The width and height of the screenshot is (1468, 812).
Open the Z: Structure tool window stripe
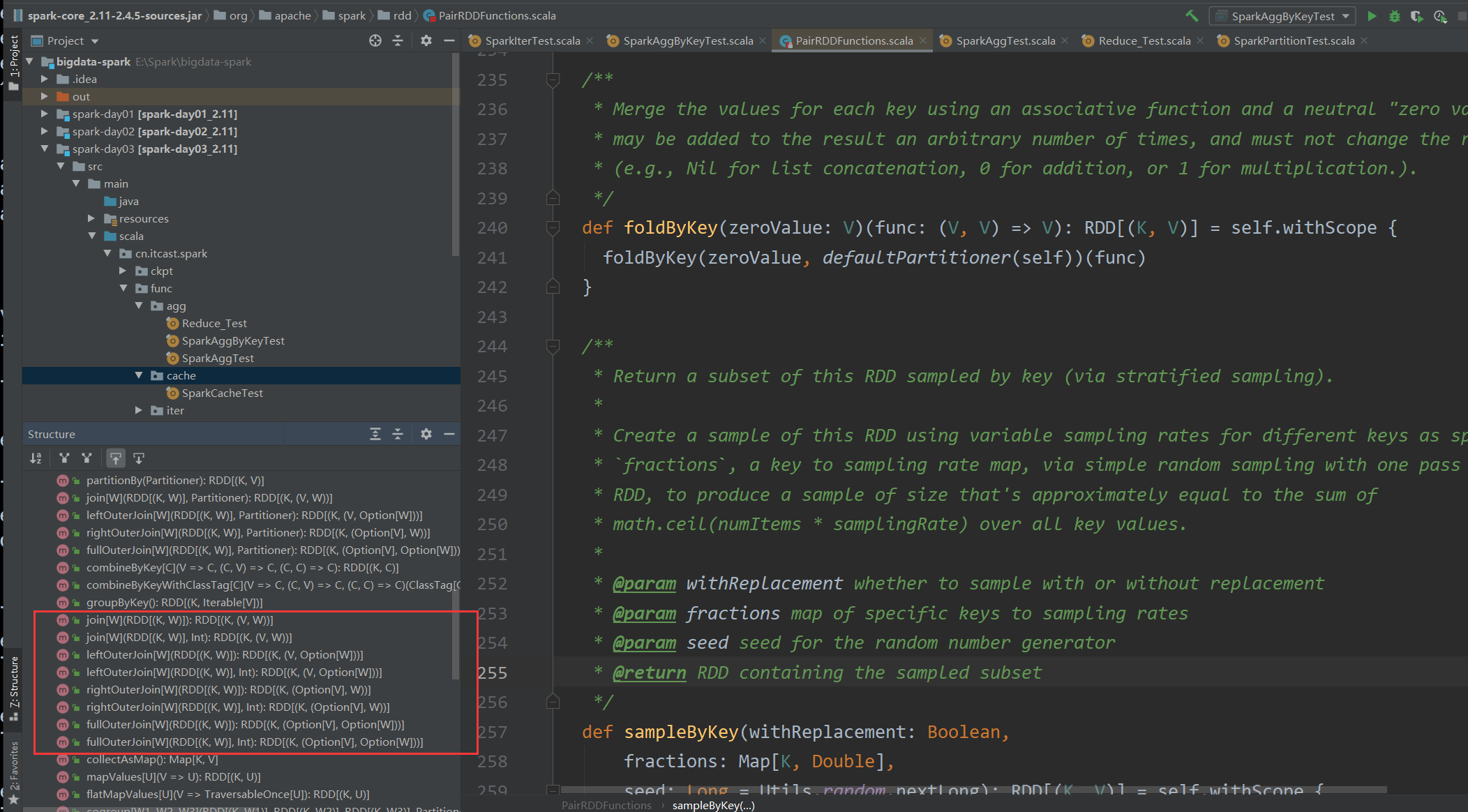[x=13, y=689]
